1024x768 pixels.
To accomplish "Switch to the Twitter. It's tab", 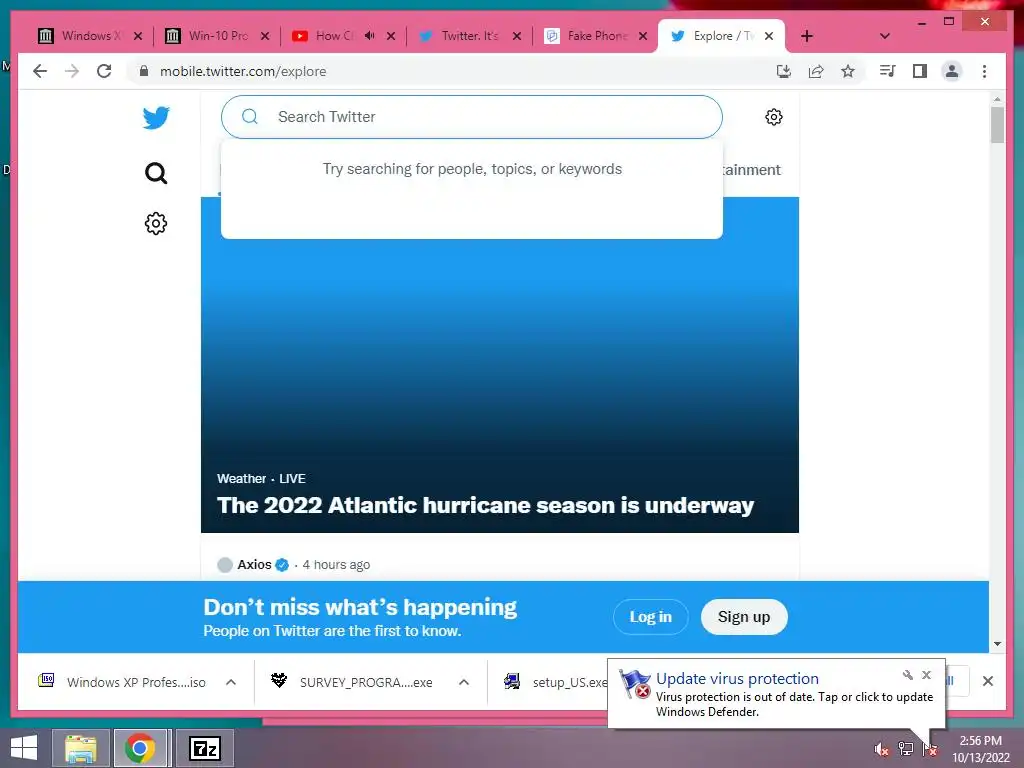I will pyautogui.click(x=470, y=36).
